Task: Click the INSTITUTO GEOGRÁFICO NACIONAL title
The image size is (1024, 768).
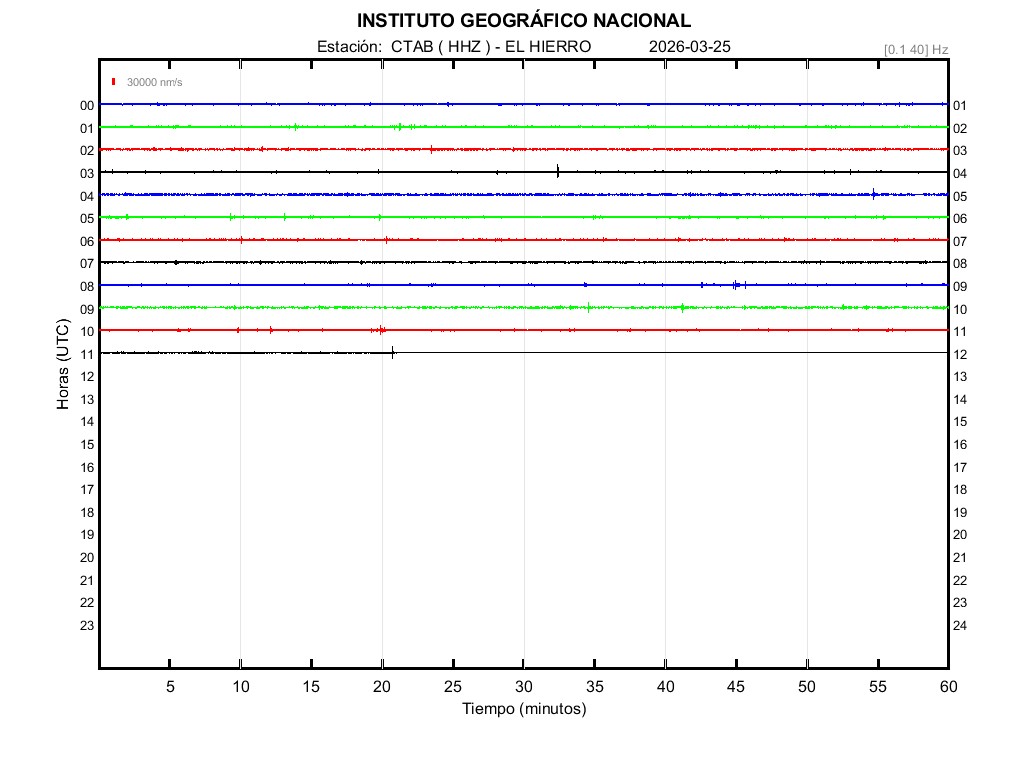Action: click(523, 21)
